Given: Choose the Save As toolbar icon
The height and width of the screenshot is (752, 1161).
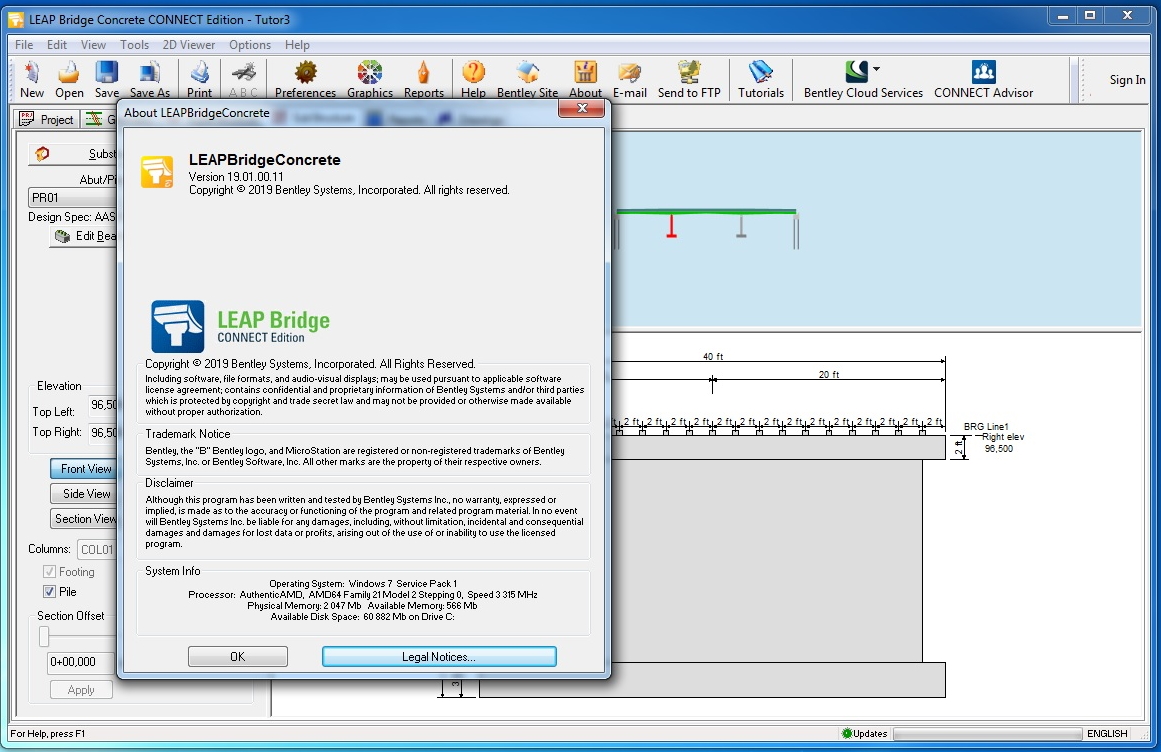Looking at the screenshot, I should [x=150, y=80].
